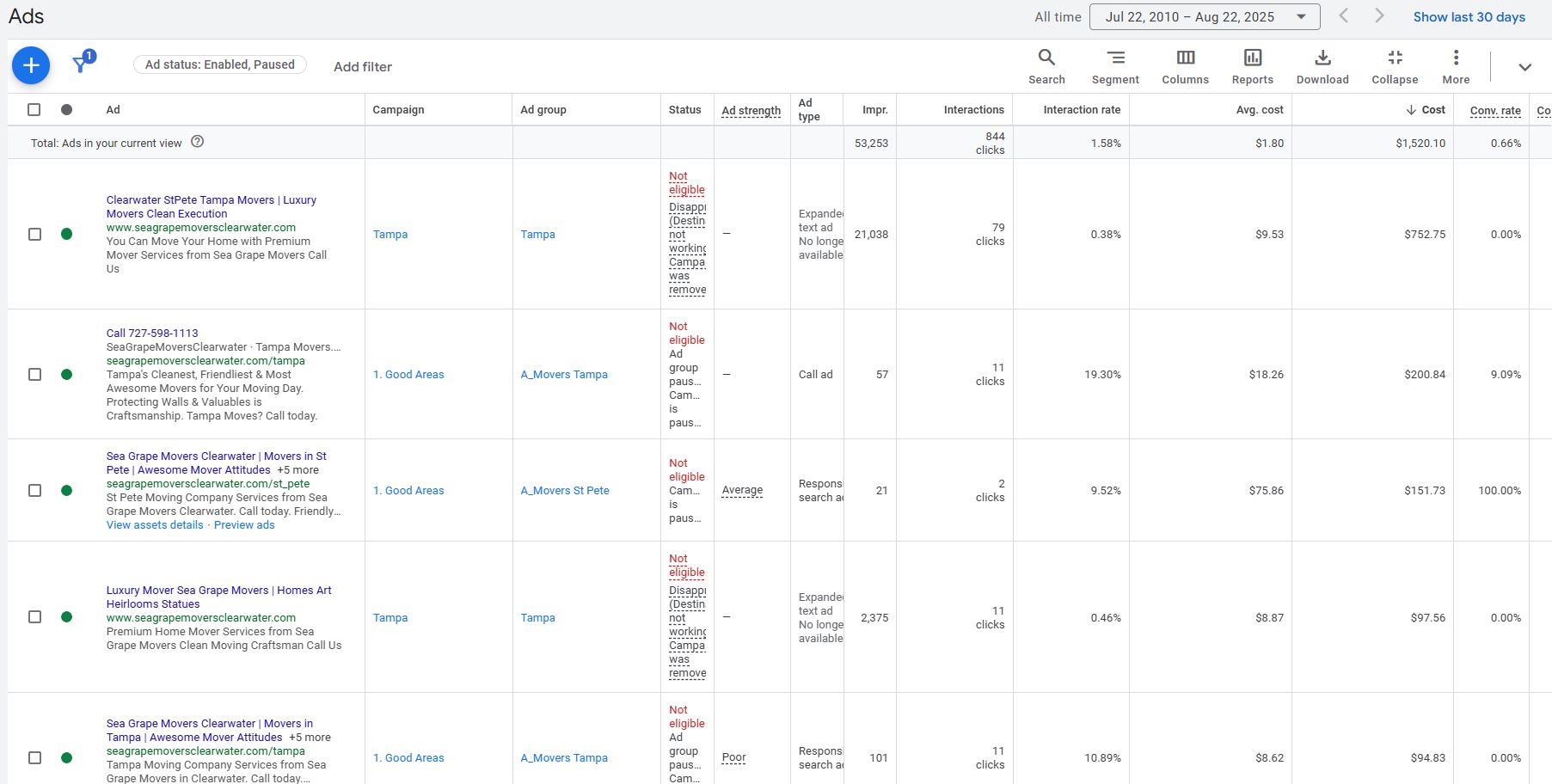Go to previous date range arrow
1552x784 pixels.
[1343, 16]
